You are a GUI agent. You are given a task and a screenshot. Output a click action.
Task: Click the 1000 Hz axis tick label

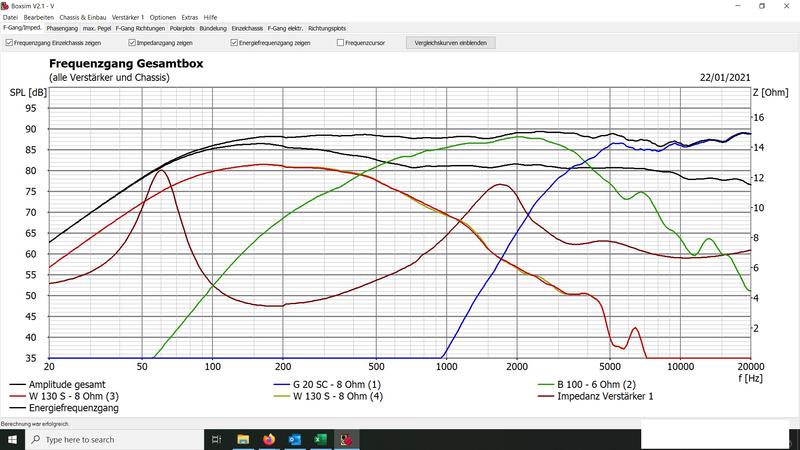tap(446, 366)
